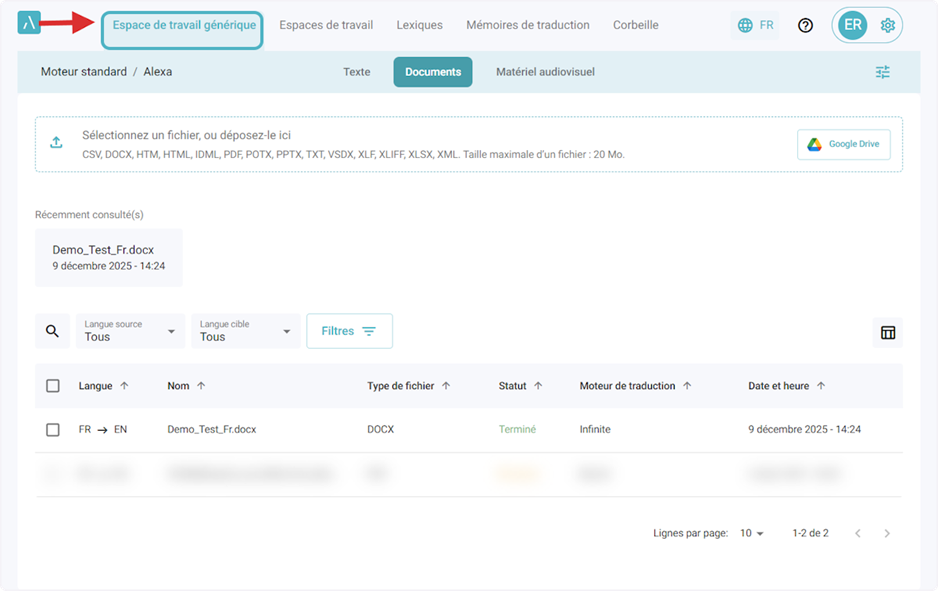Sort by Nom column arrow

pos(201,386)
